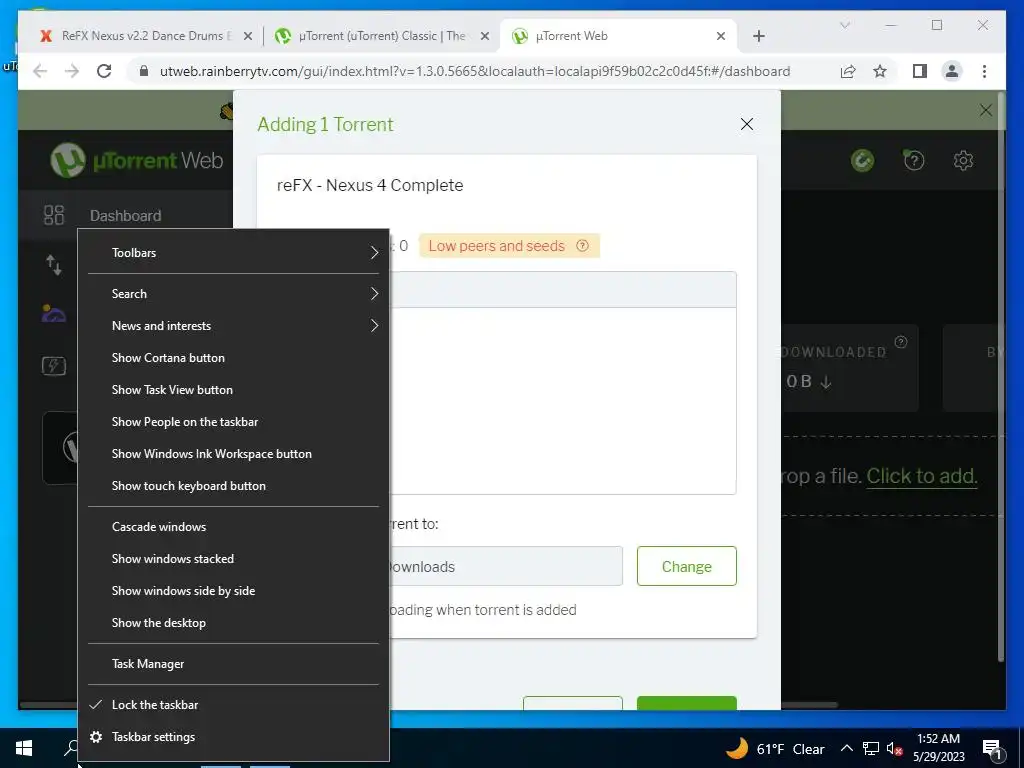Screen dimensions: 1024x768
Task: Bookmark this page star icon
Action: coord(880,71)
